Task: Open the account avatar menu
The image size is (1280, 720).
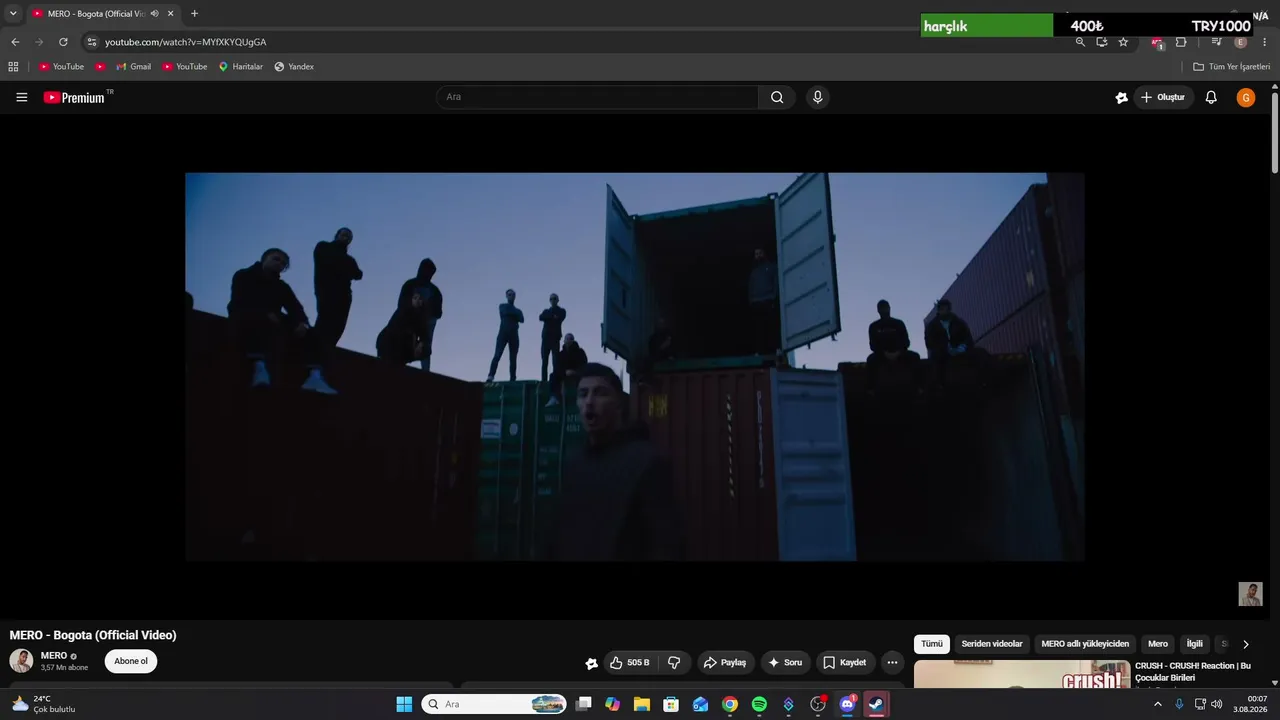Action: click(x=1246, y=97)
